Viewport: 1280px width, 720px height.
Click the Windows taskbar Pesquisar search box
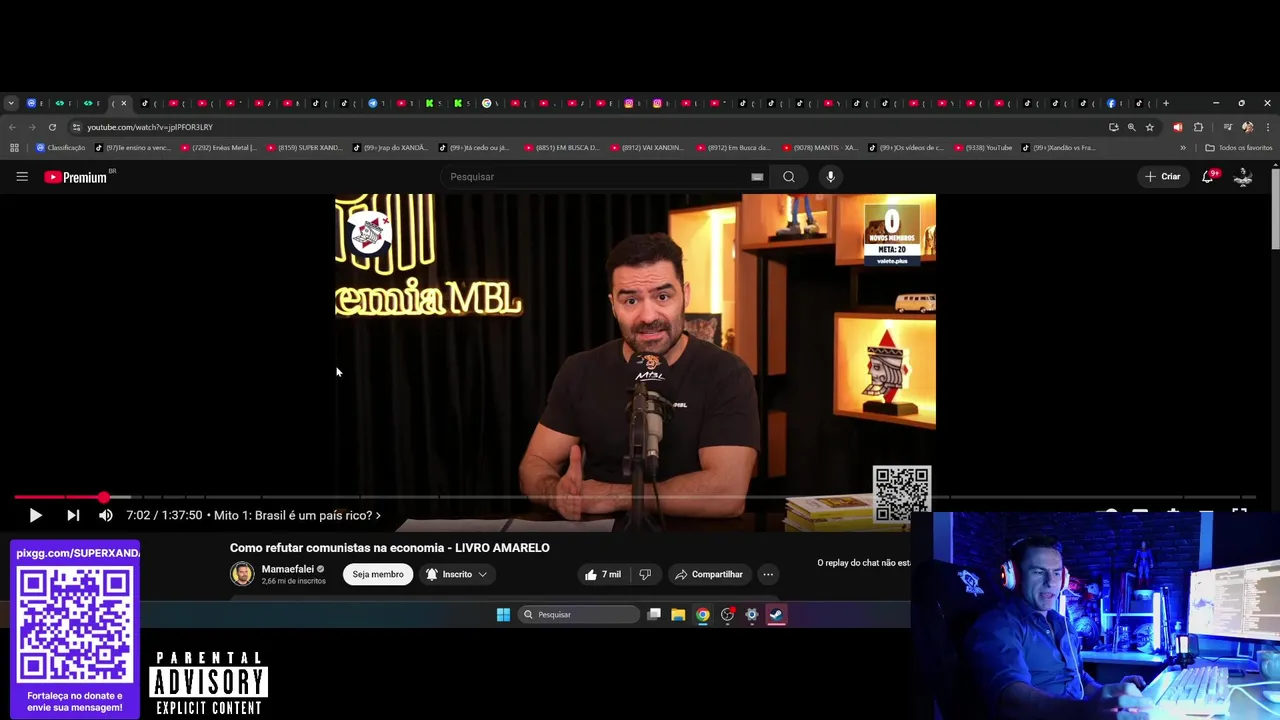pyautogui.click(x=579, y=615)
